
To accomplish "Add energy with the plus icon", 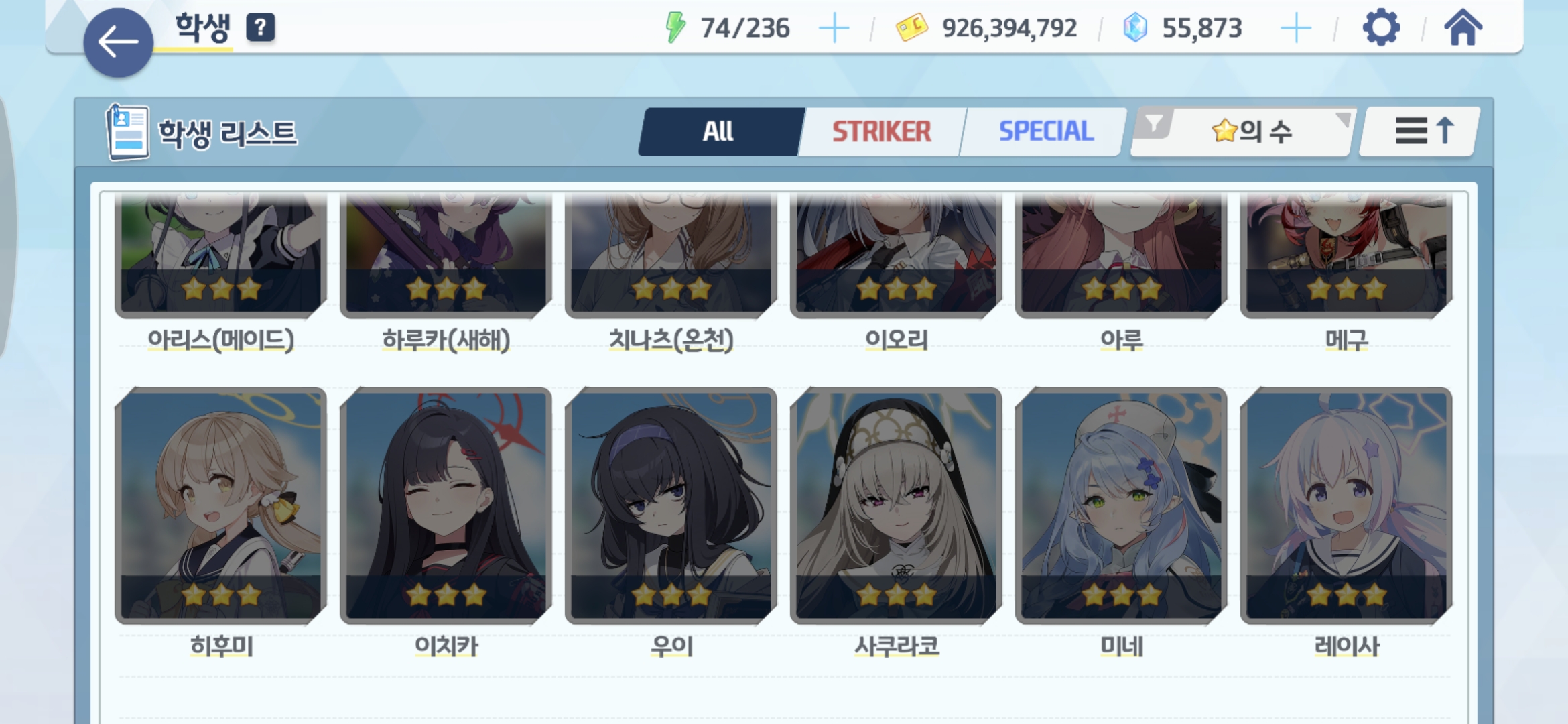I will (834, 28).
